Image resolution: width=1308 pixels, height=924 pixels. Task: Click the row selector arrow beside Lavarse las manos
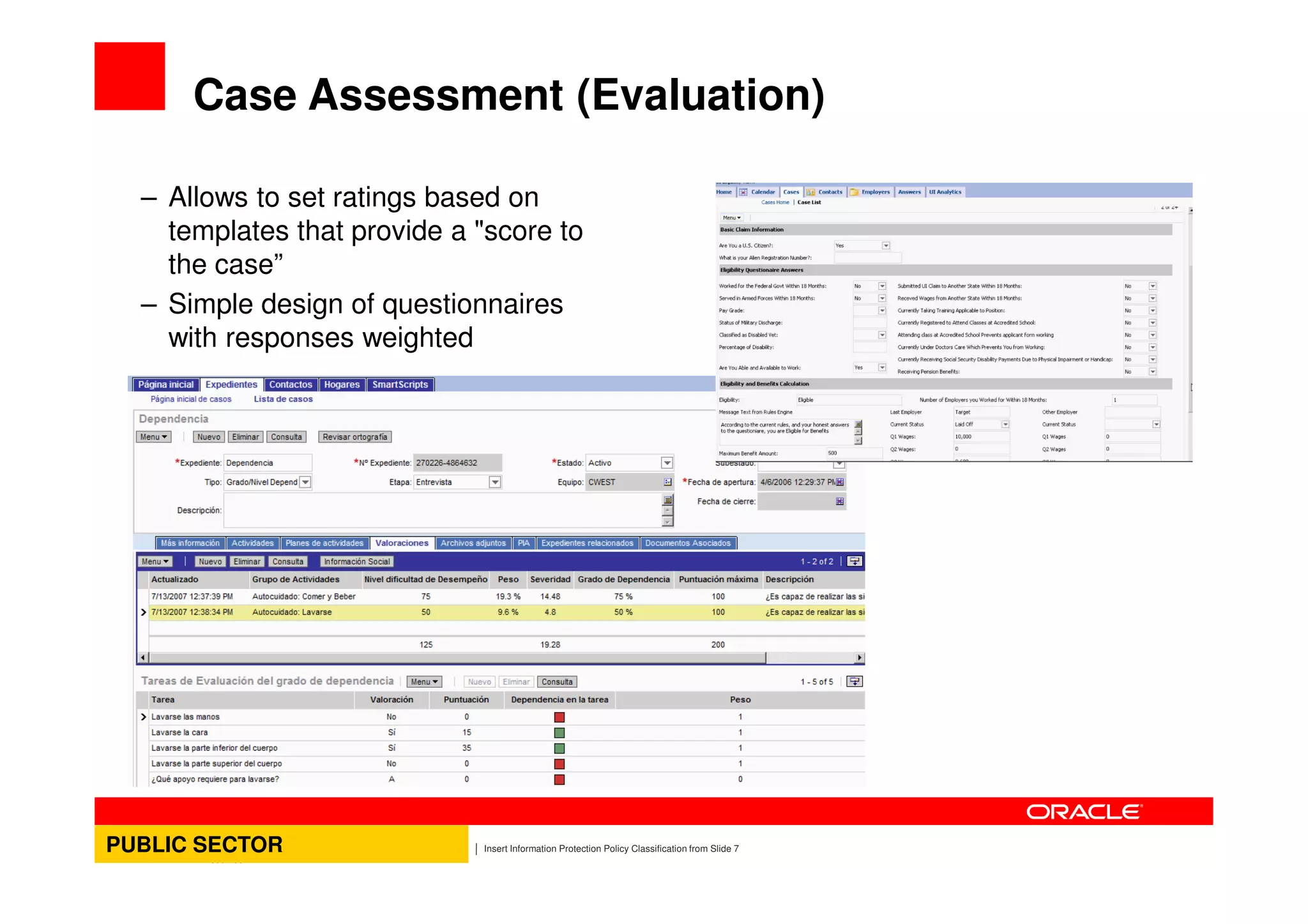click(143, 717)
